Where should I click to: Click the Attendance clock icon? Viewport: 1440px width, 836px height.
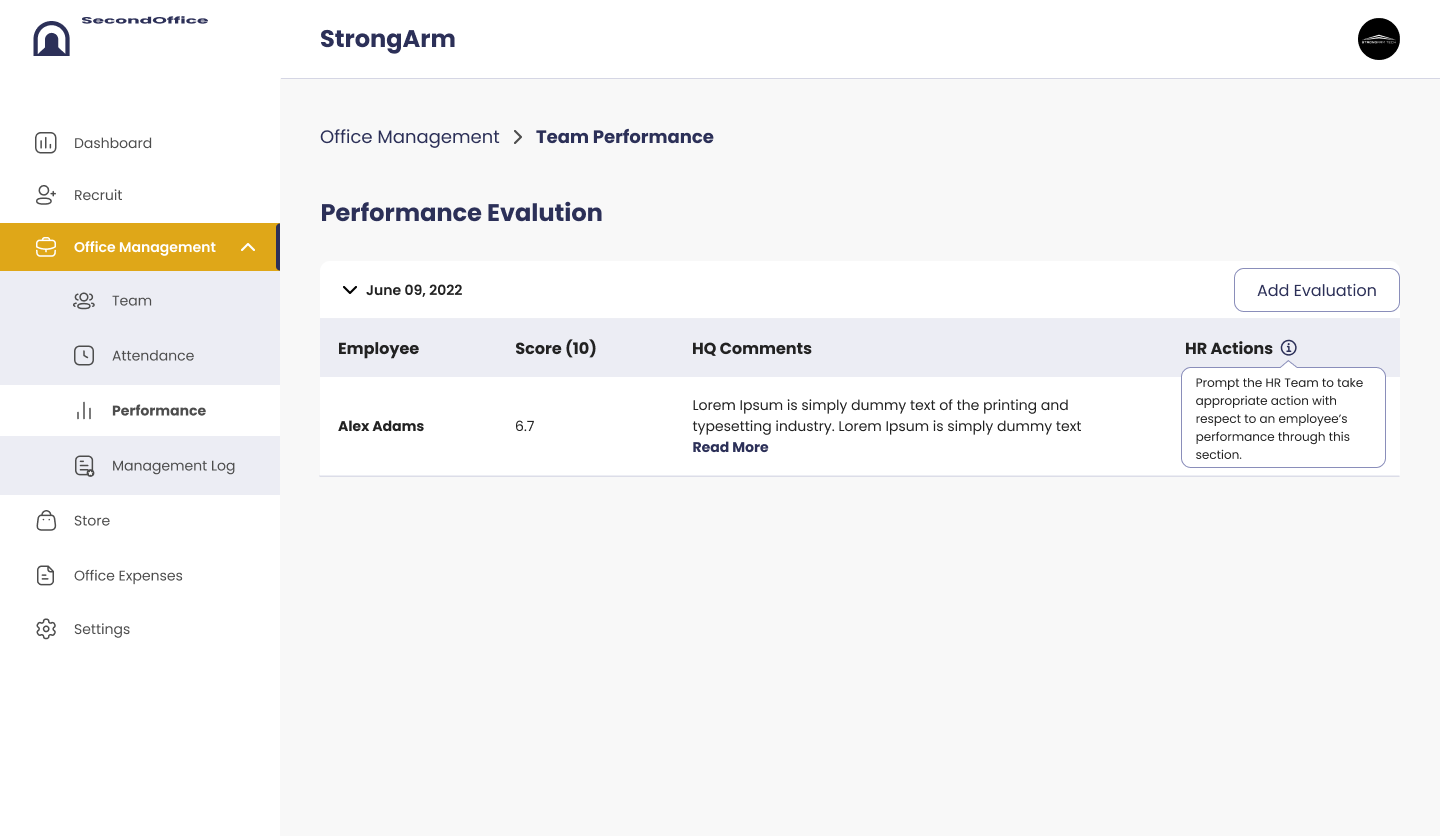point(84,355)
